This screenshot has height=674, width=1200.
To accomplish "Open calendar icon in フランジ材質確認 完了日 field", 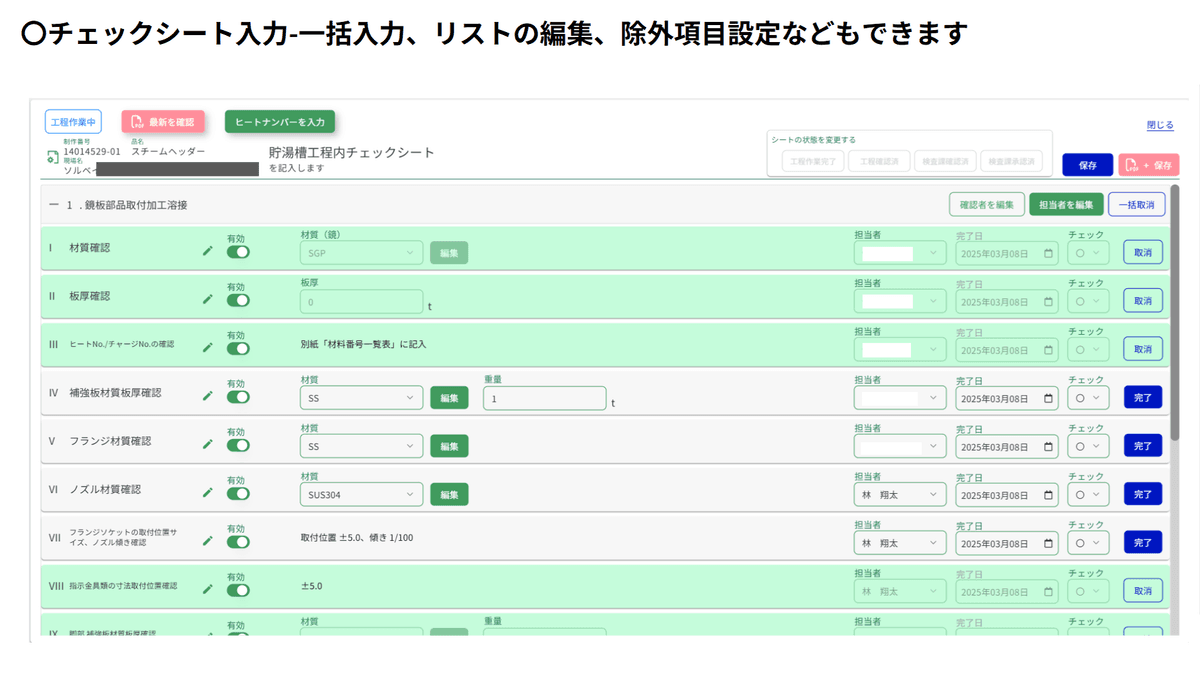I will [1048, 446].
